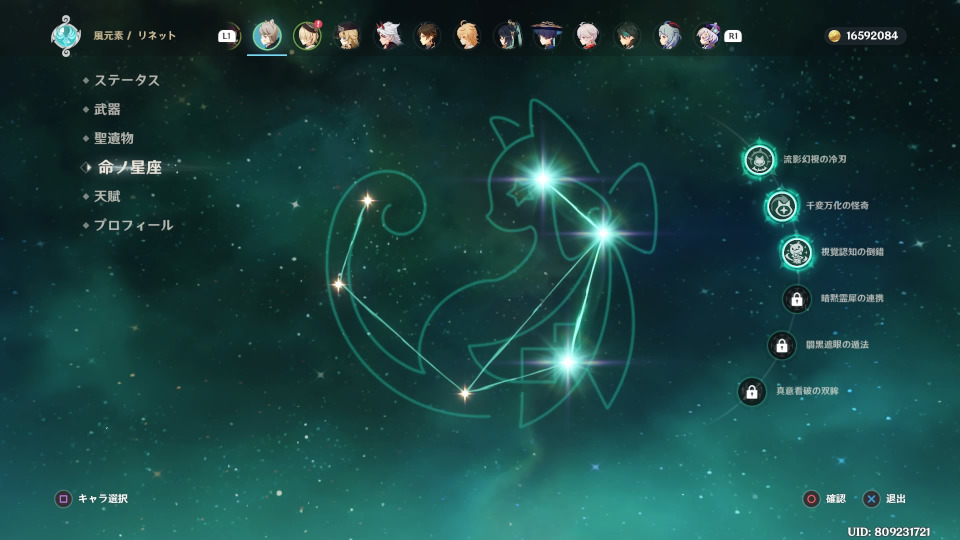Select Arataki Itto's character portrait

tap(387, 36)
